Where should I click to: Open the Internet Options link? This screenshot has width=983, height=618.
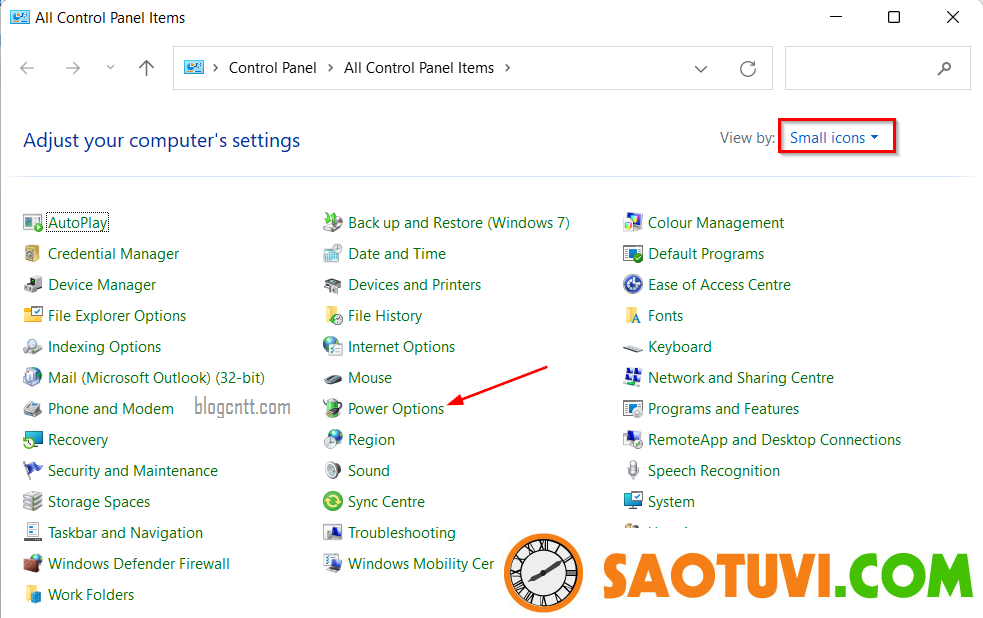[x=401, y=347]
